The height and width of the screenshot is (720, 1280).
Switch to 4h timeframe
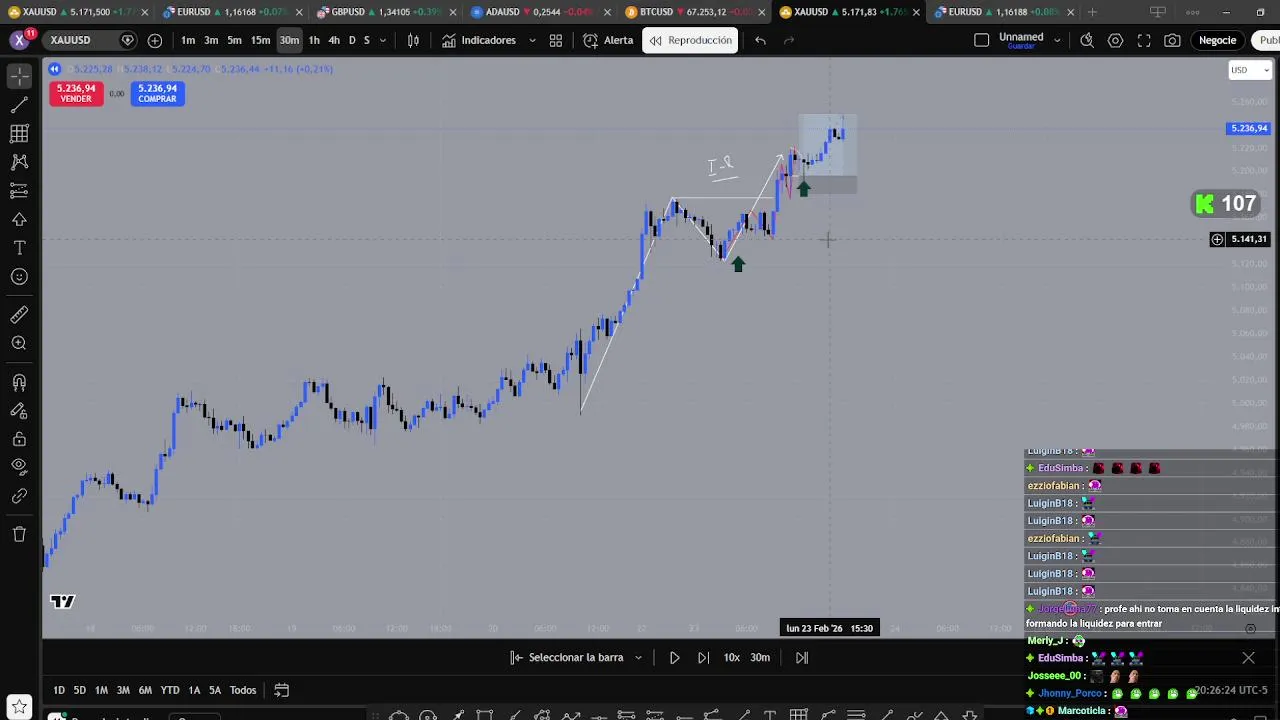click(x=334, y=40)
